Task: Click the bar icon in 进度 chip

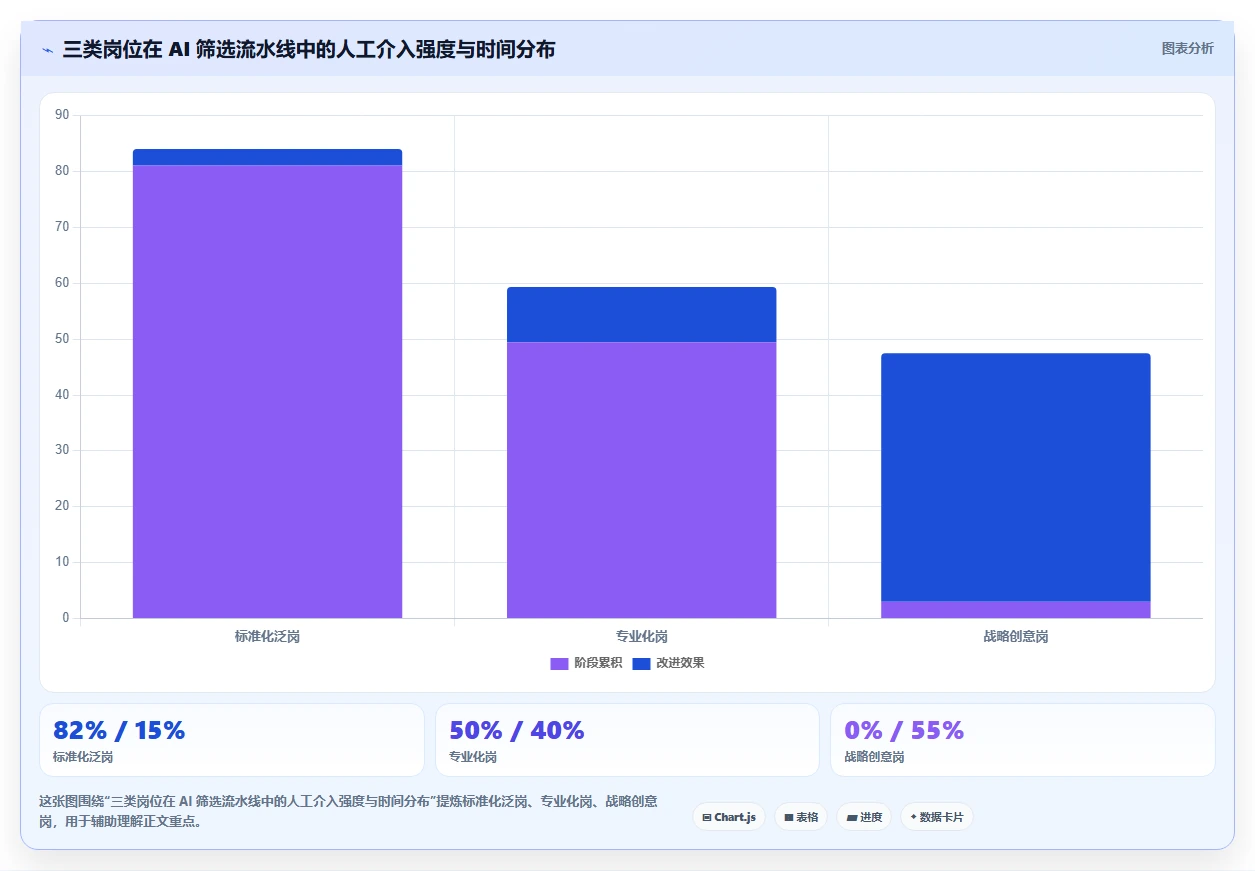Action: coord(851,818)
